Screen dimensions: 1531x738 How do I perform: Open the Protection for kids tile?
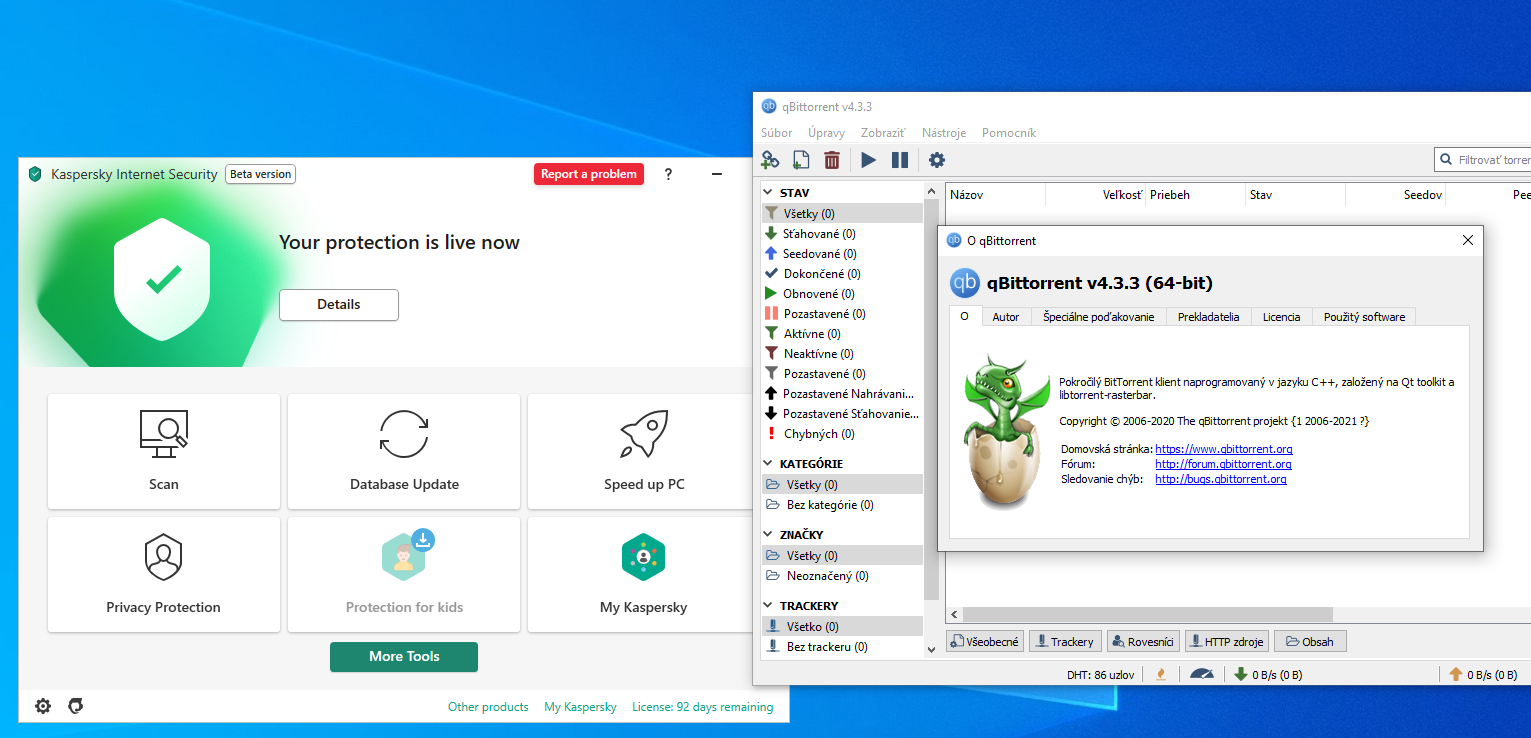[404, 574]
